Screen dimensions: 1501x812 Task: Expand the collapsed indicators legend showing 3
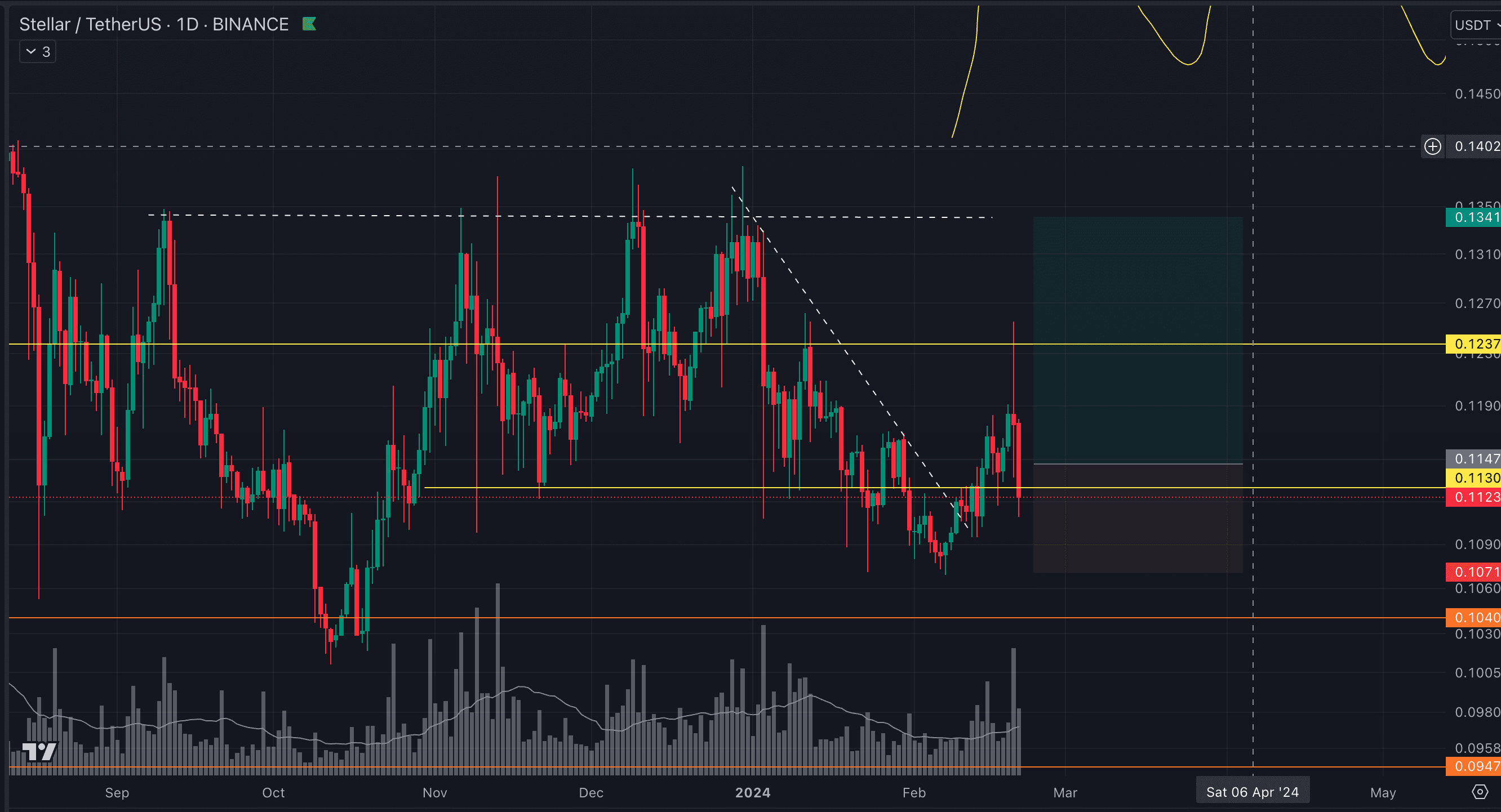(x=38, y=52)
